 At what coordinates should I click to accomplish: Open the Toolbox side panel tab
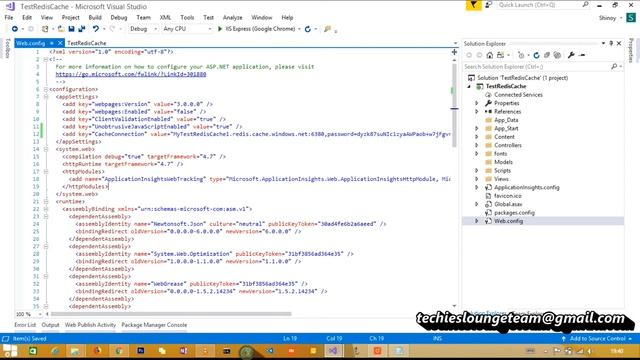tap(7, 48)
